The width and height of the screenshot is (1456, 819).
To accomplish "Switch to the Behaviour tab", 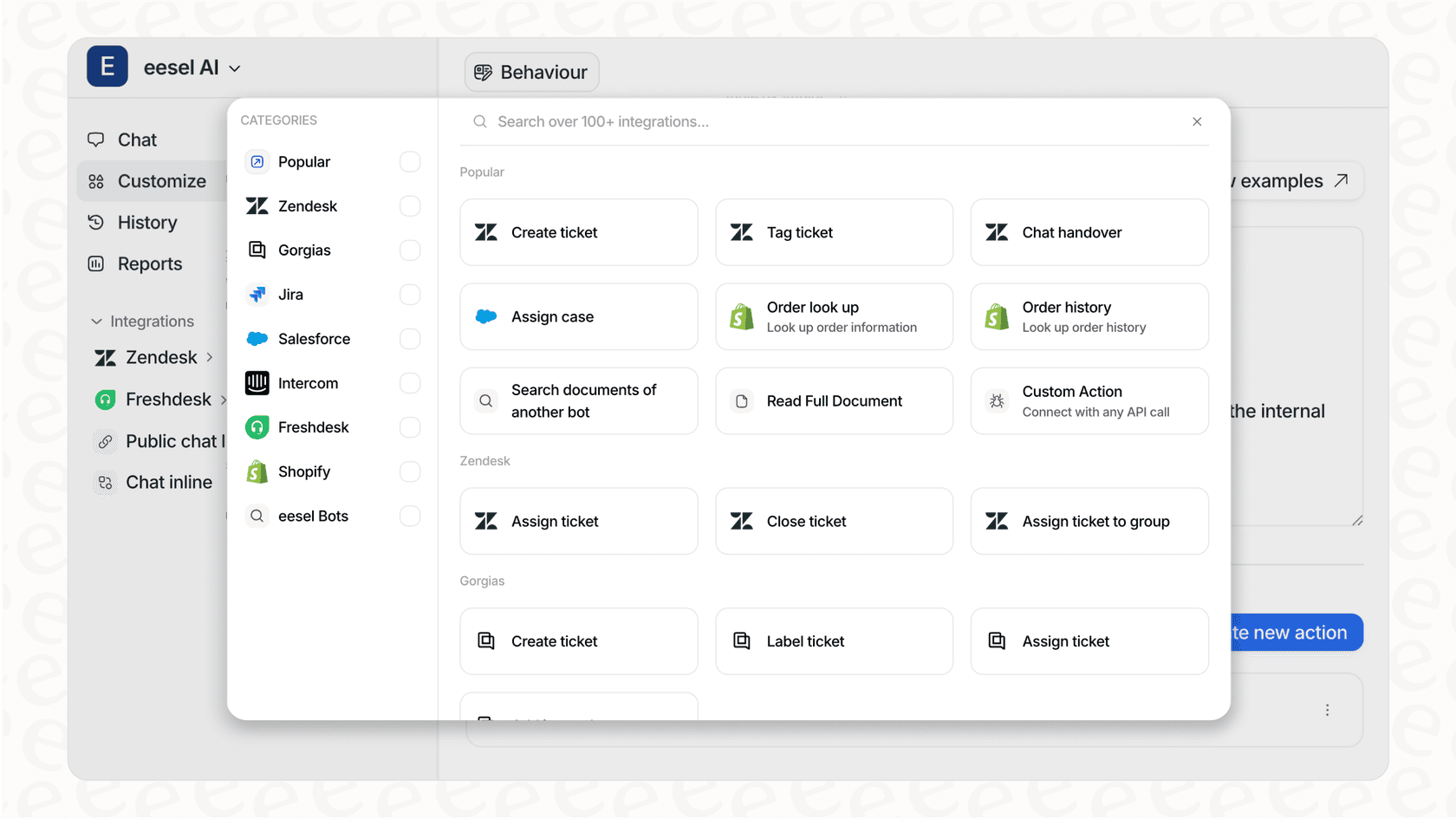I will click(531, 72).
